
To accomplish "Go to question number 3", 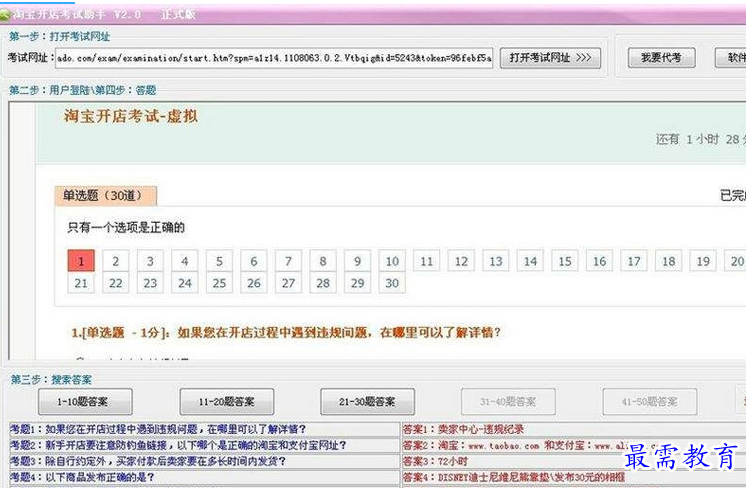I will coord(150,261).
